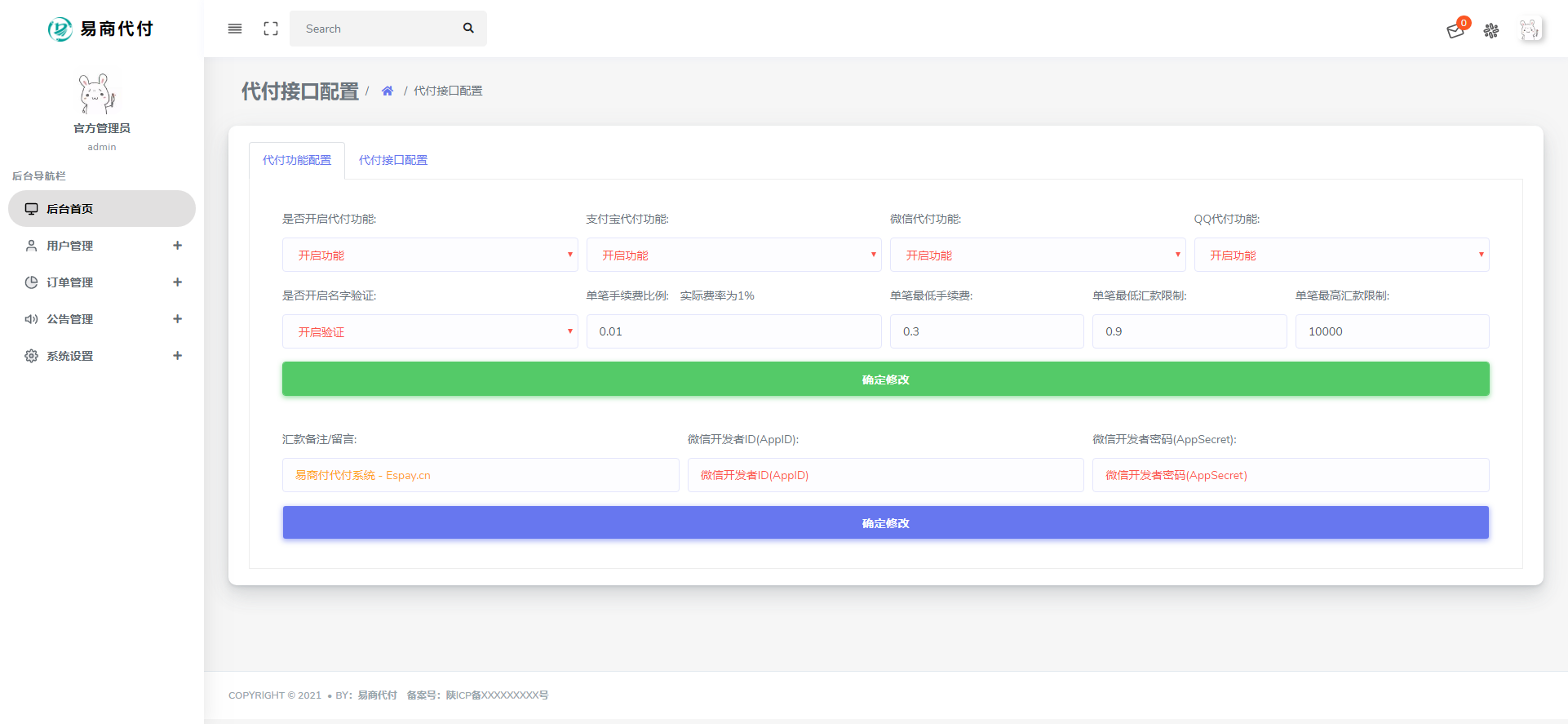The height and width of the screenshot is (724, 1568).
Task: Click the 易商代付 logo
Action: click(x=101, y=29)
